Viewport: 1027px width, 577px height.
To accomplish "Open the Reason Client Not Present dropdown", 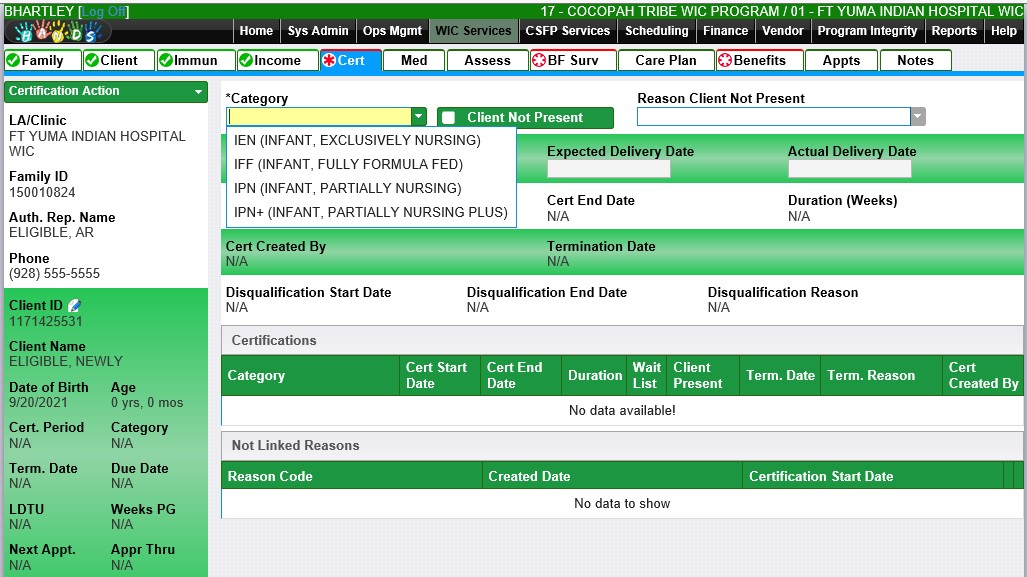I will tap(917, 117).
